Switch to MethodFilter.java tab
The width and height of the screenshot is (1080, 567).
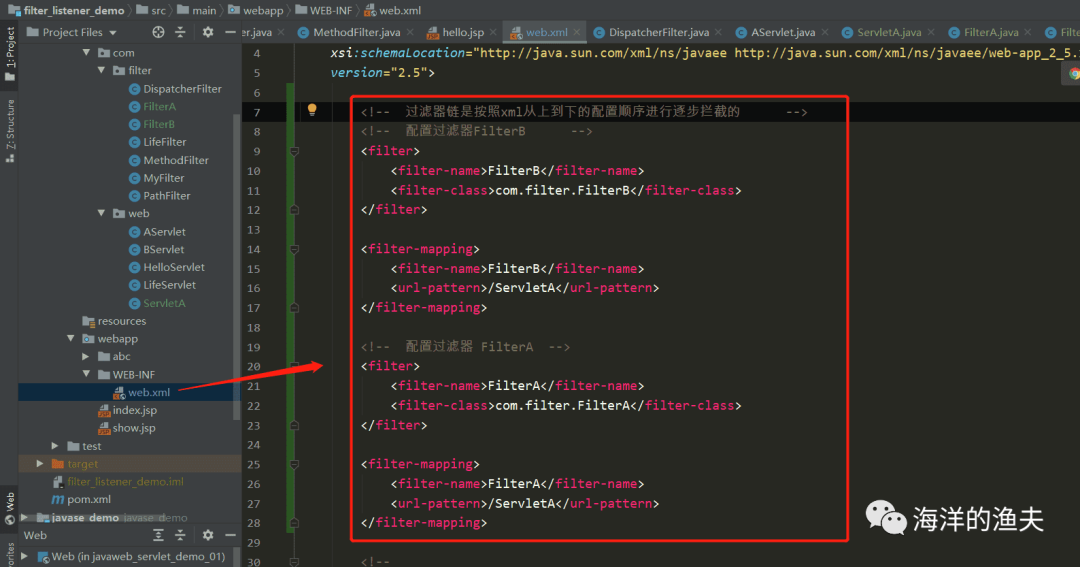coord(349,32)
